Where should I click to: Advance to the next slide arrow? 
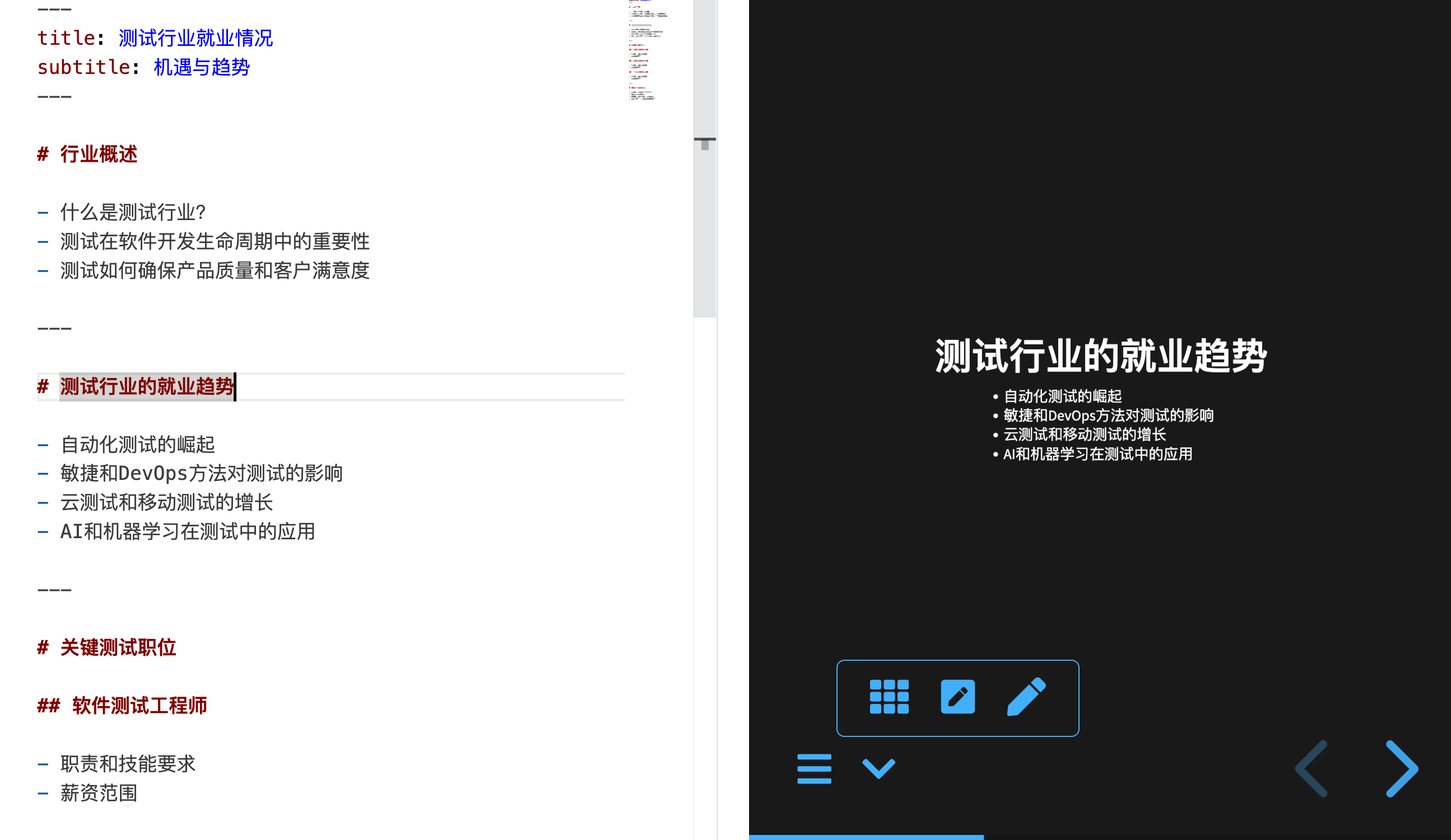click(x=1402, y=769)
